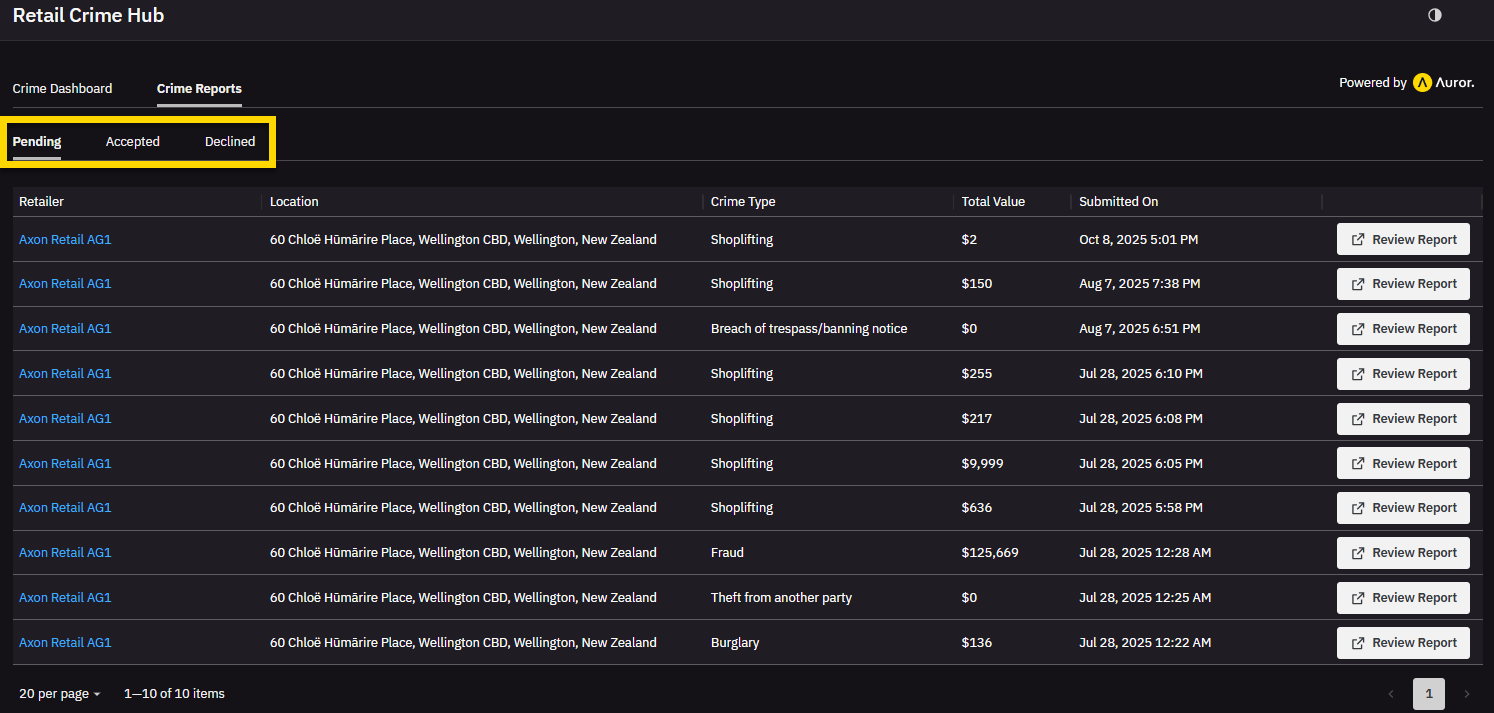Viewport: 1494px width, 713px height.
Task: Expand the 20 per page dropdown
Action: point(60,694)
